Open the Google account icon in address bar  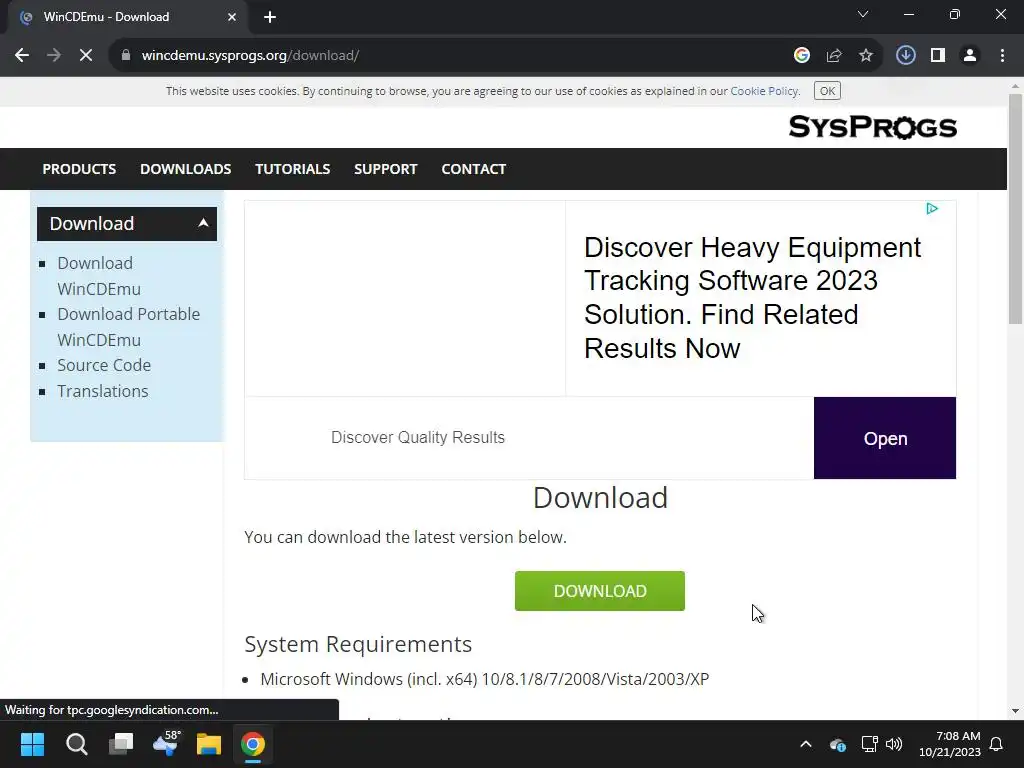coord(802,56)
